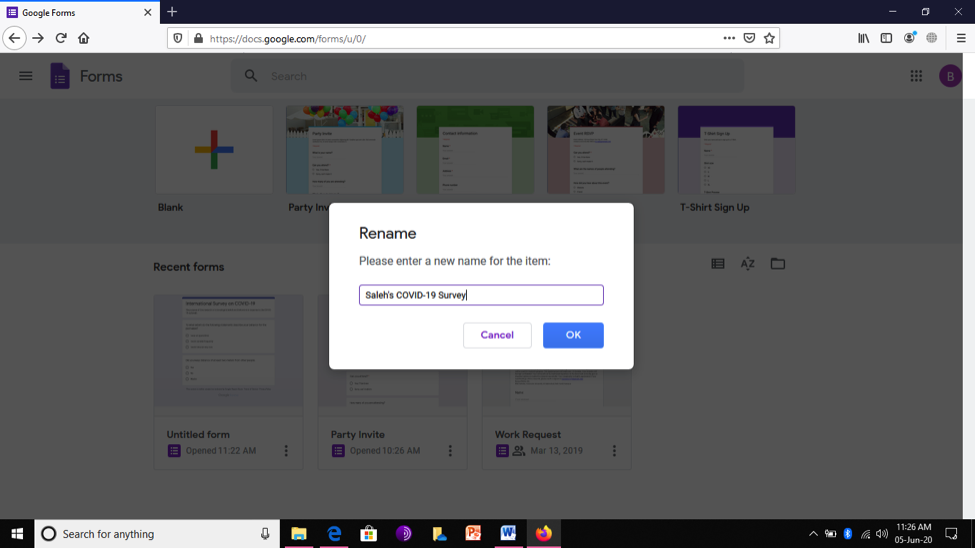Image resolution: width=975 pixels, height=549 pixels.
Task: Open PowerPoint from the taskbar
Action: coord(473,534)
